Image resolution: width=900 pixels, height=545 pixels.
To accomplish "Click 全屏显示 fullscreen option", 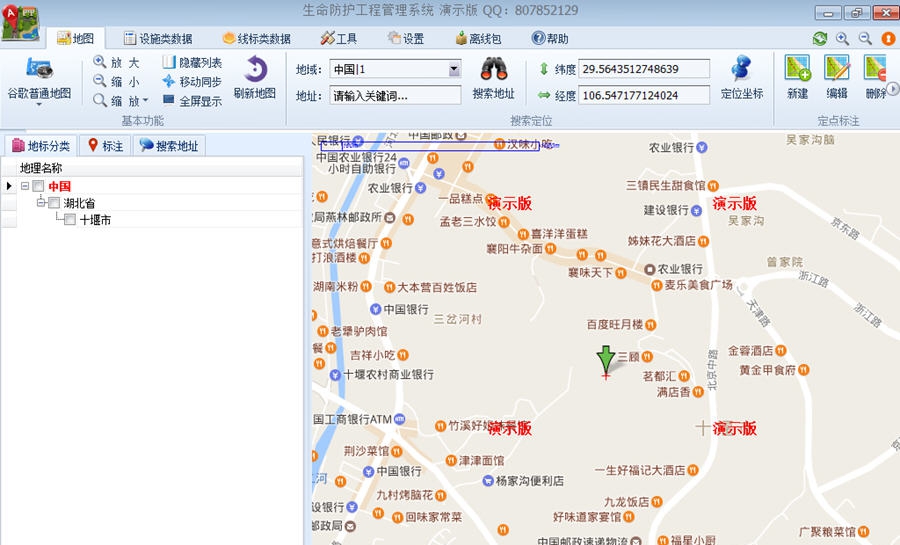I will click(192, 100).
